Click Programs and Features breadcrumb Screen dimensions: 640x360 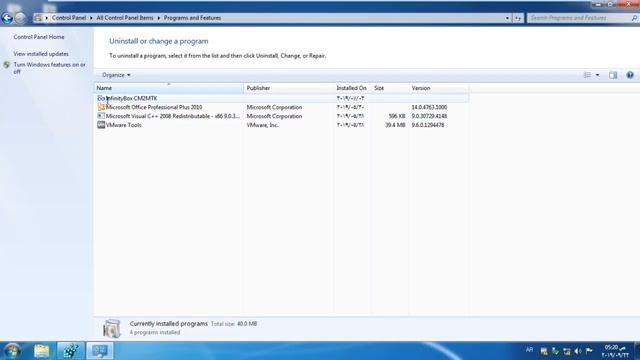(192, 18)
